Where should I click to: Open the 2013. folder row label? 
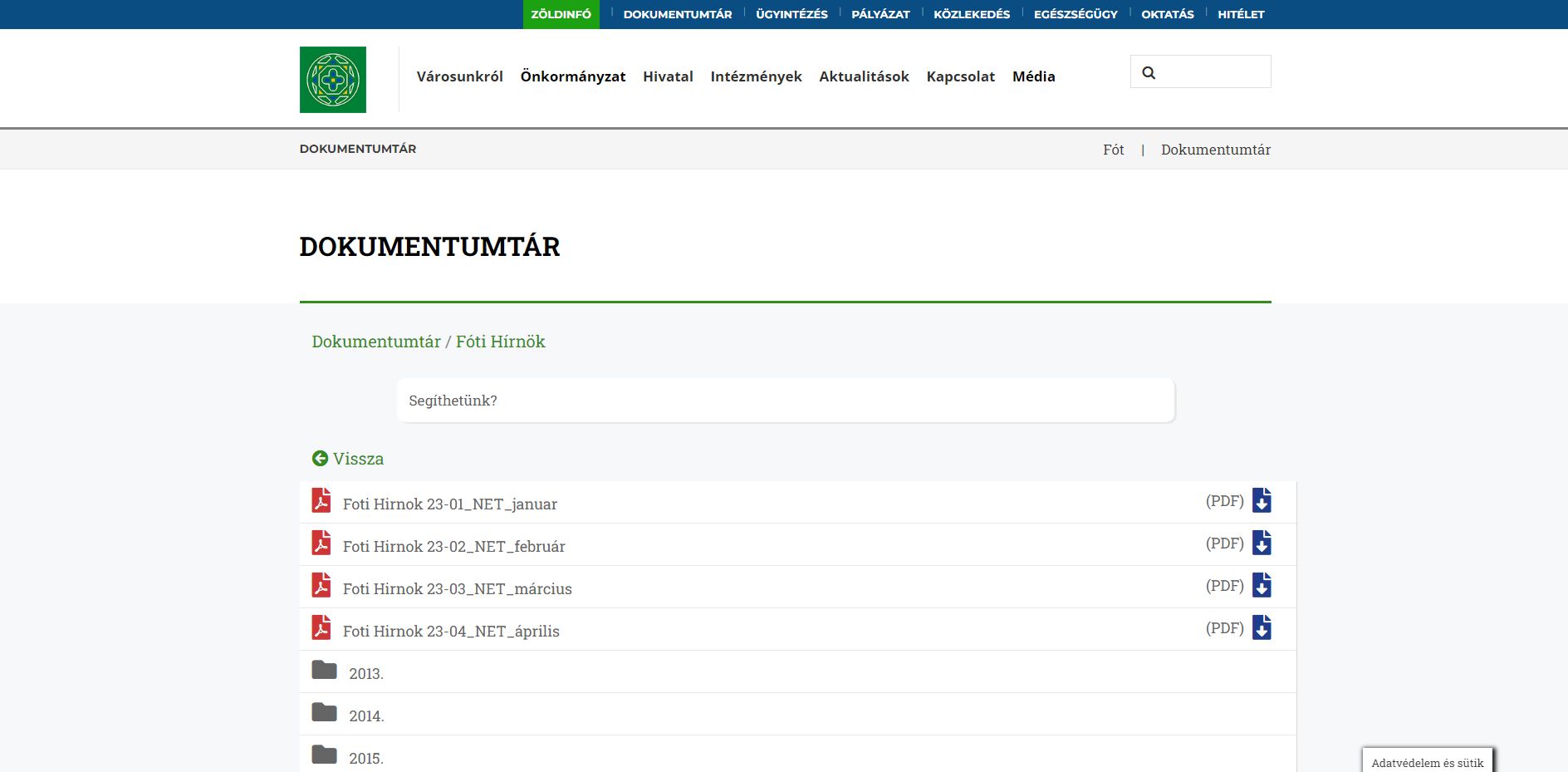(x=366, y=674)
